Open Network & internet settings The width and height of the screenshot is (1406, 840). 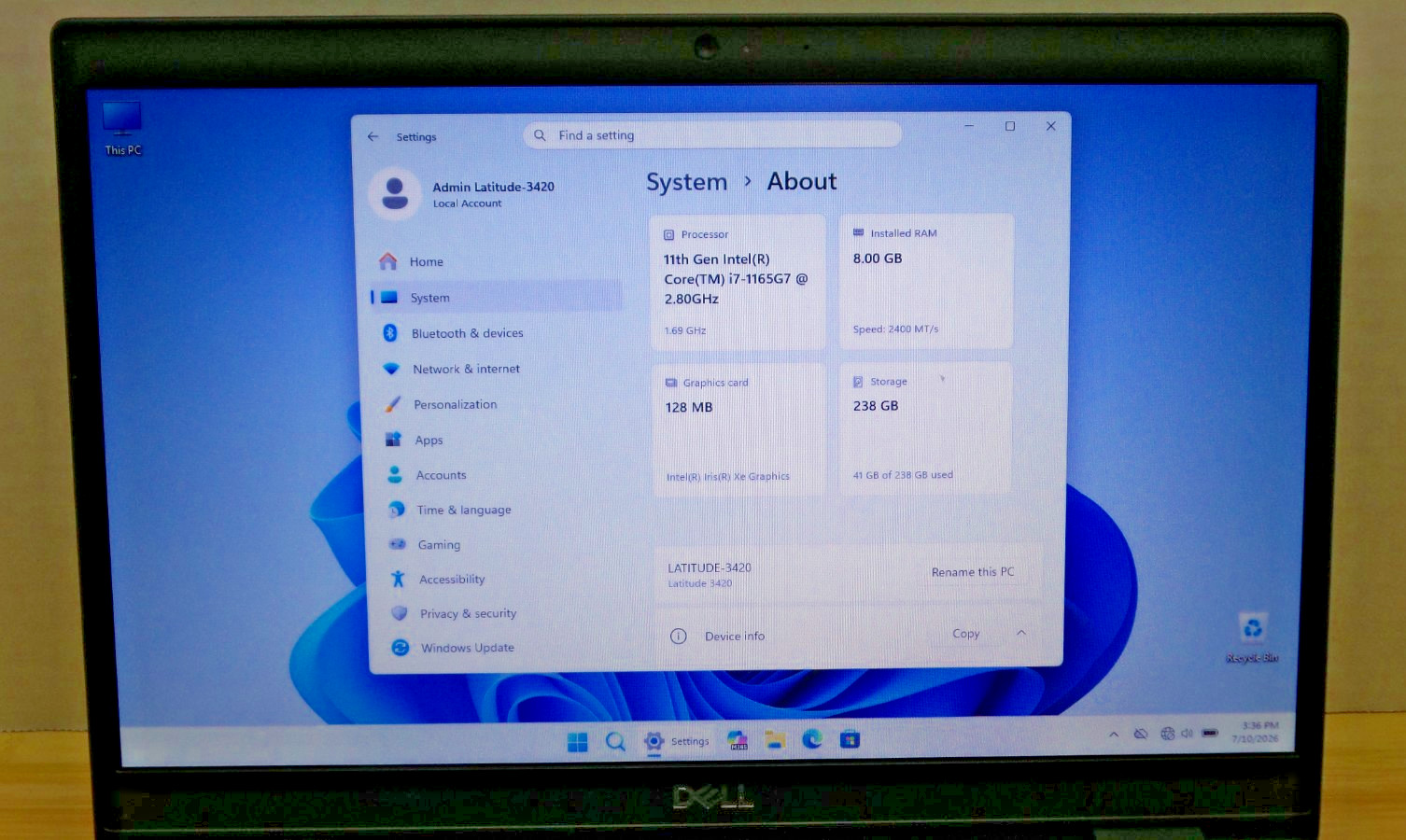click(498, 369)
